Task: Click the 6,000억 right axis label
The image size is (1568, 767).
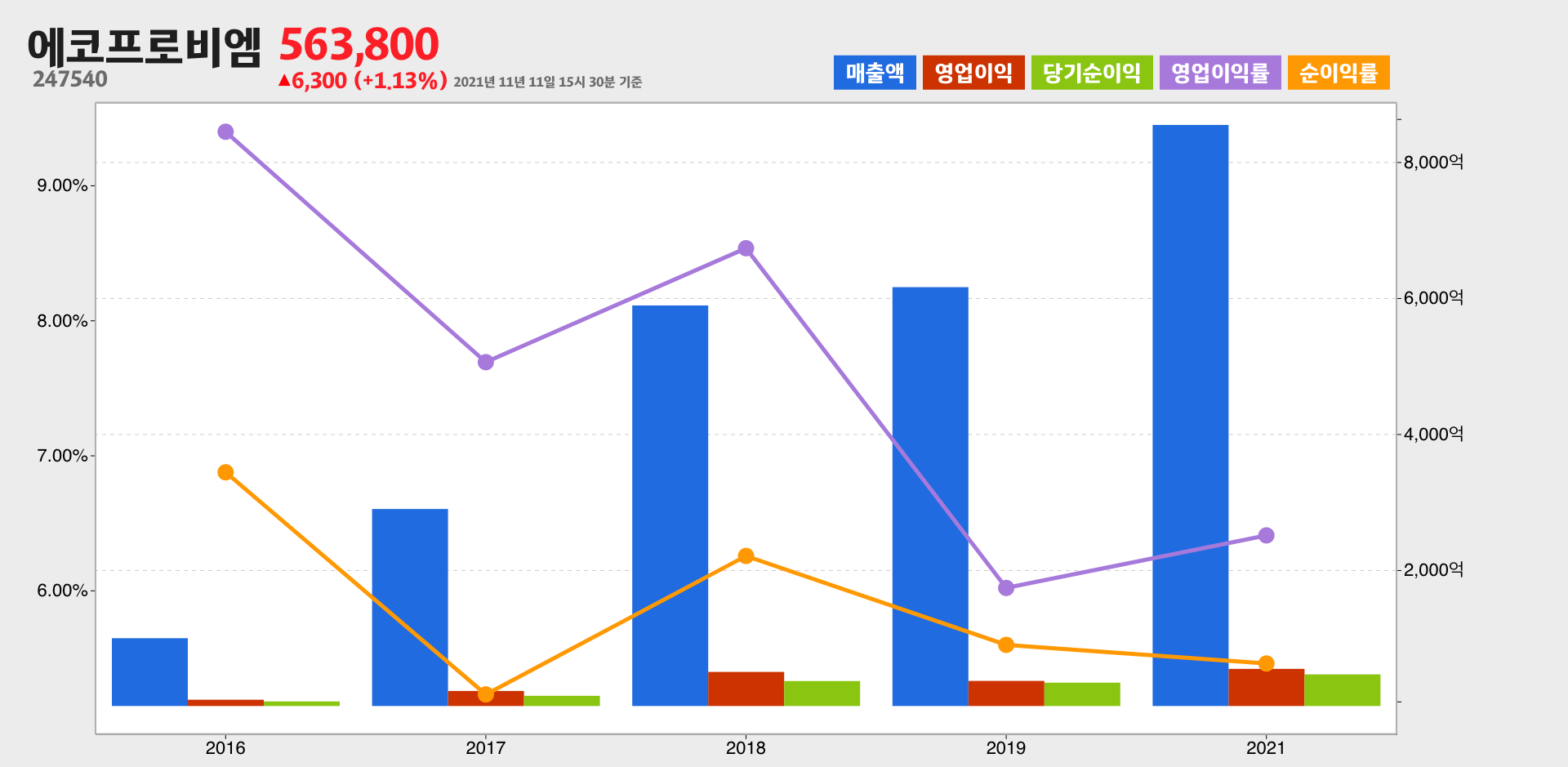Action: (1433, 298)
